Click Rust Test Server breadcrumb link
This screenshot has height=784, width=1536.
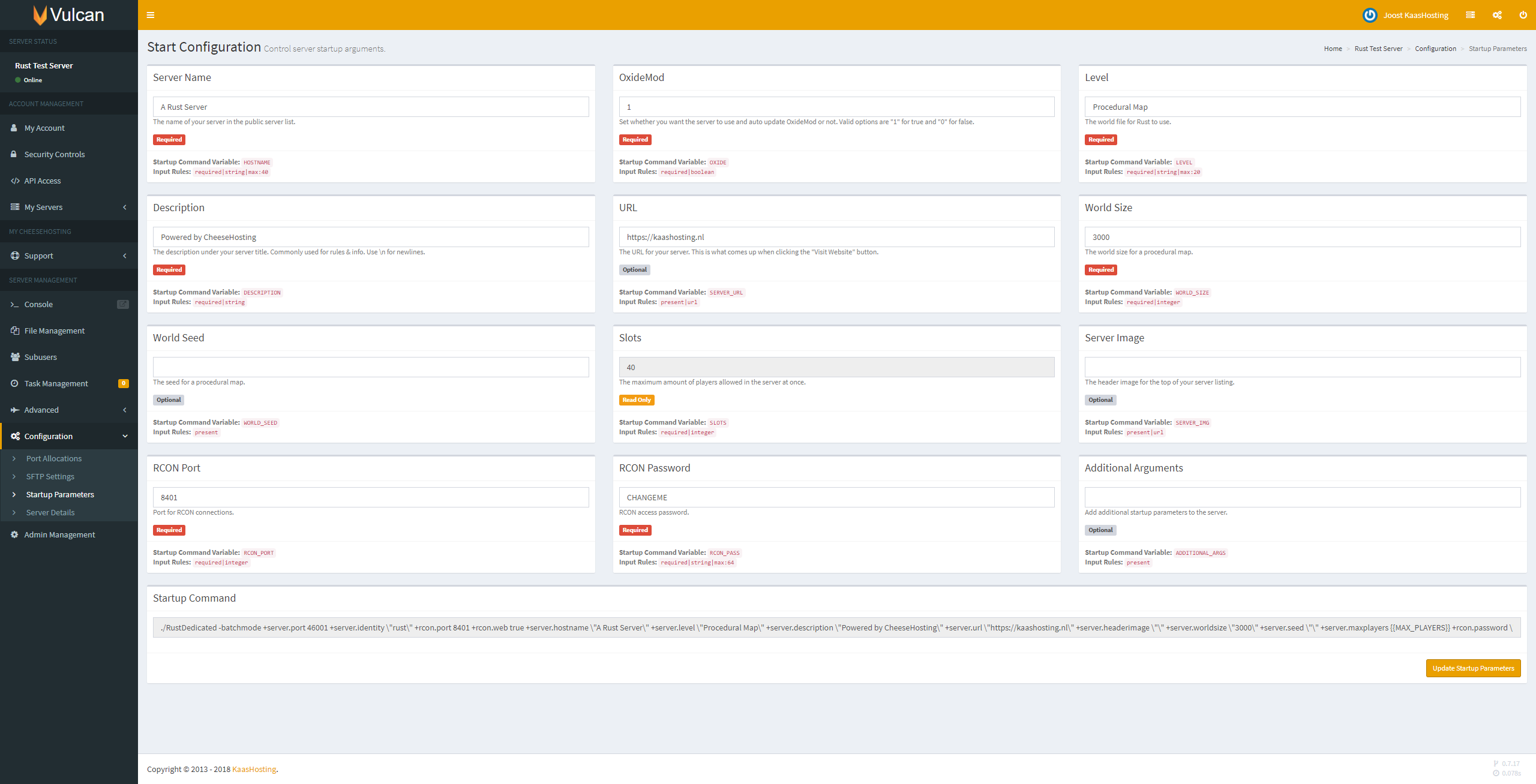(x=1378, y=49)
